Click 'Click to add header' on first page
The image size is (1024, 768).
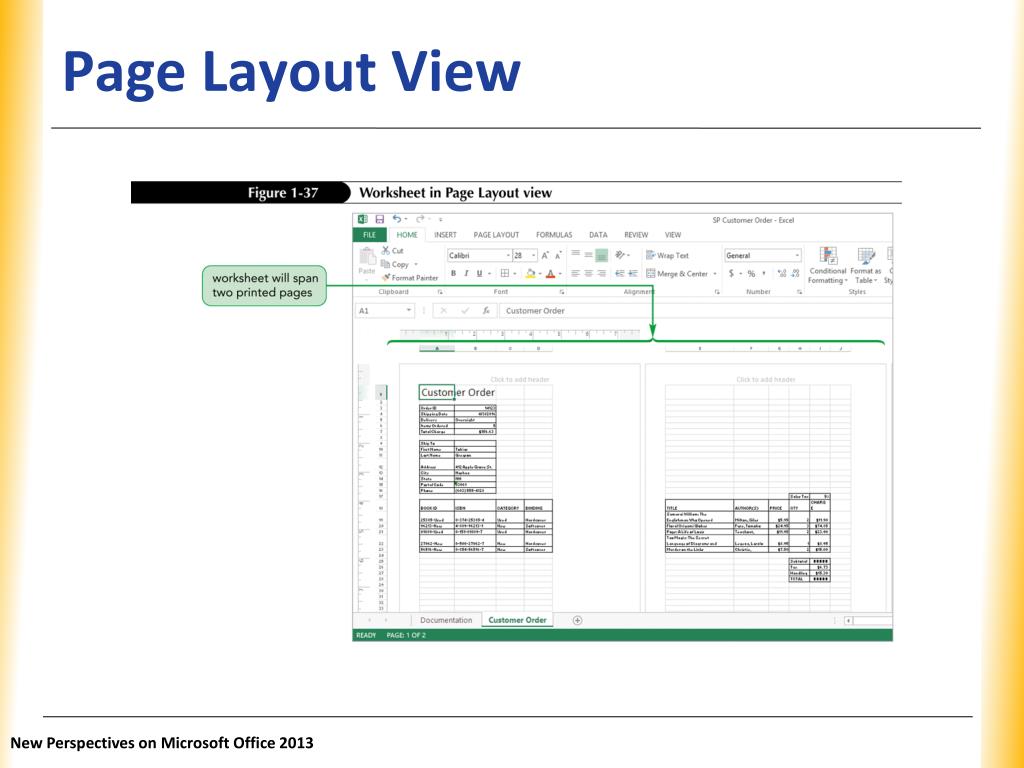[520, 379]
